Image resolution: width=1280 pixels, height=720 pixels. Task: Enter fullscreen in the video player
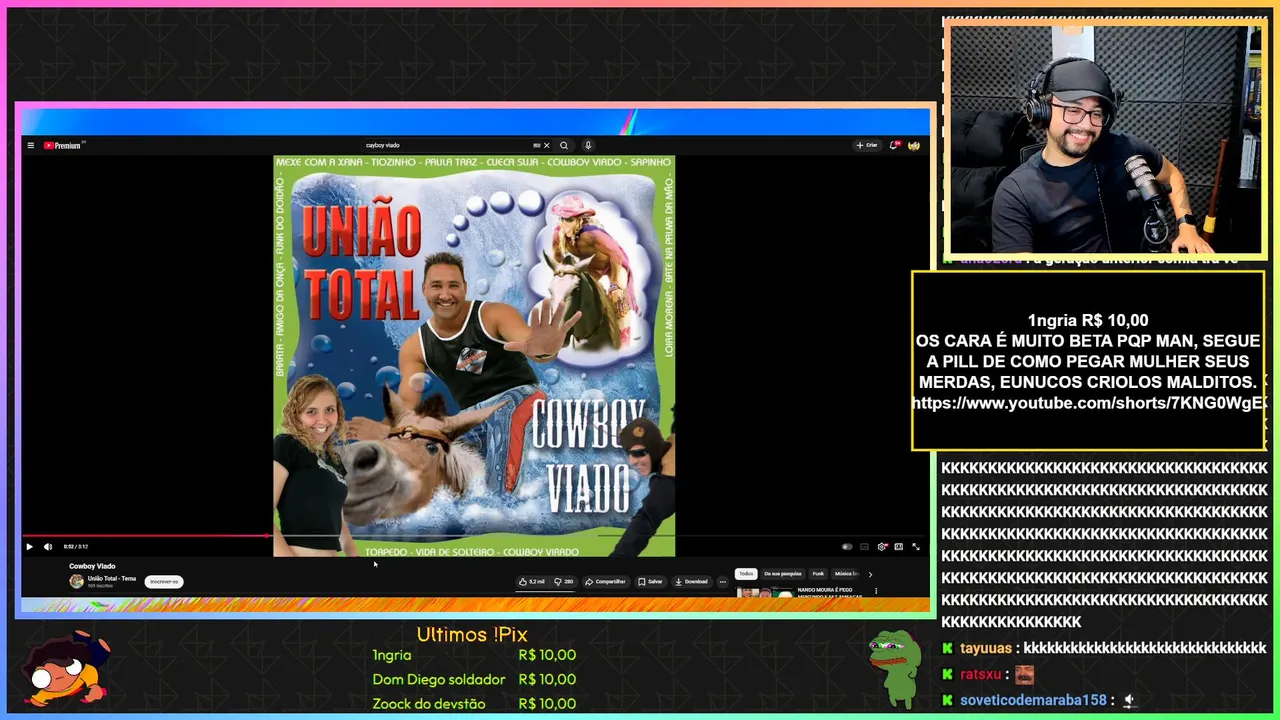[915, 547]
